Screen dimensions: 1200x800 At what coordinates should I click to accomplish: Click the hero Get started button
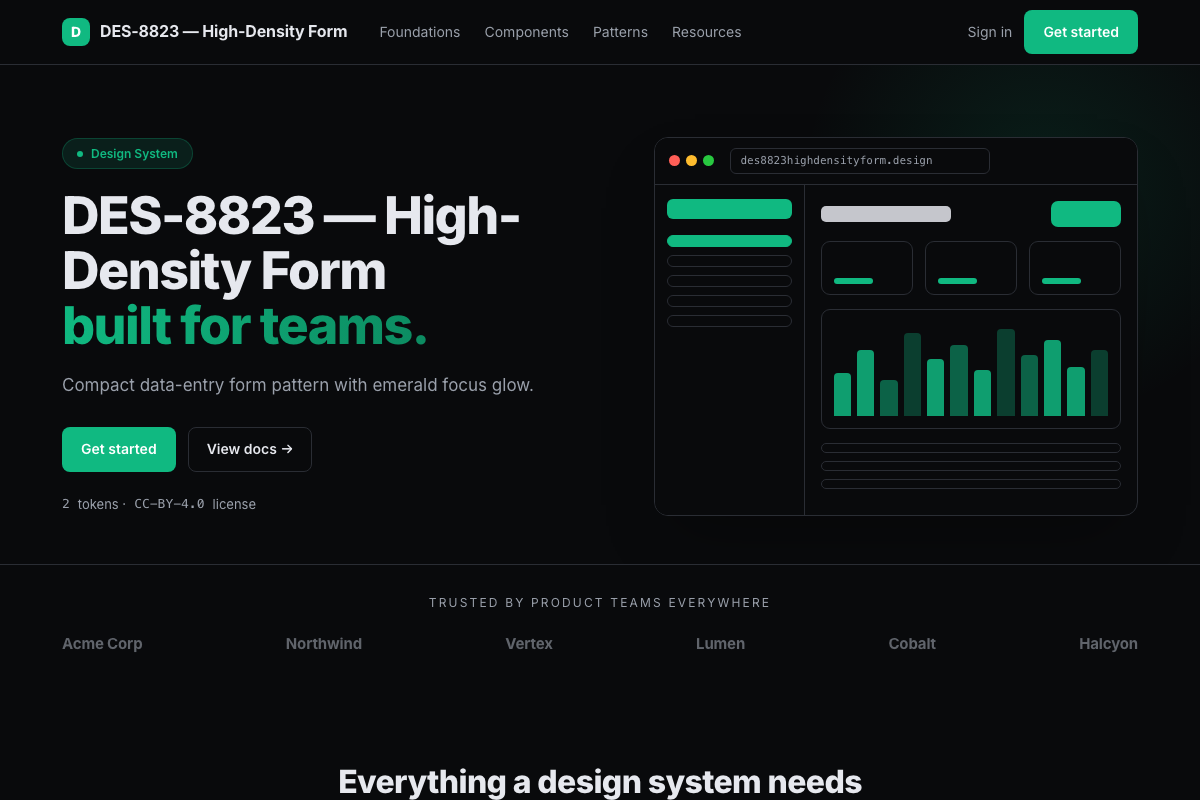(x=119, y=449)
